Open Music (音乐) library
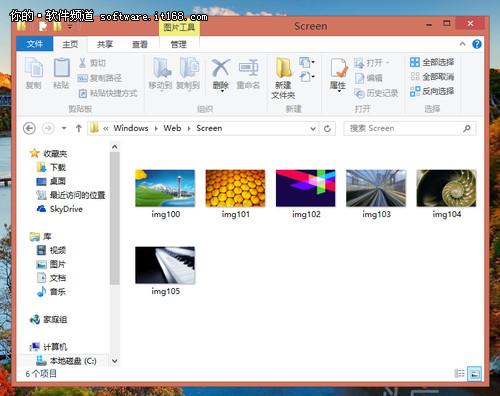The image size is (500, 396). click(51, 292)
